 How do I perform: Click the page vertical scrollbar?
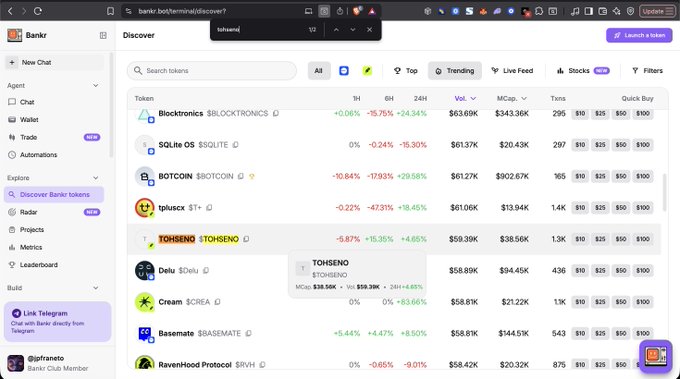tap(664, 193)
